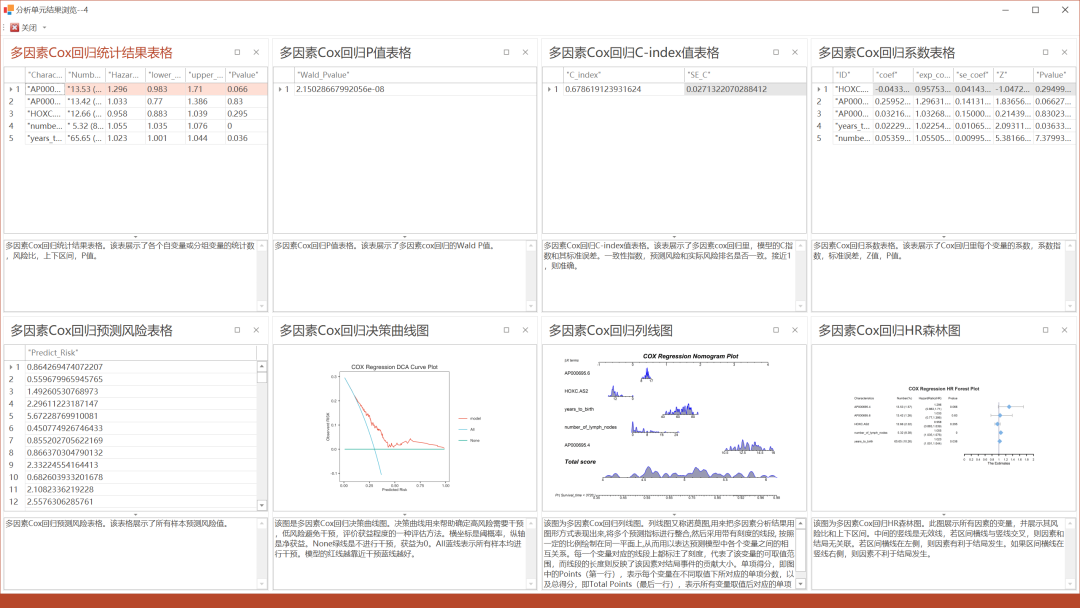Click the "C_index" column header

[x=623, y=75]
